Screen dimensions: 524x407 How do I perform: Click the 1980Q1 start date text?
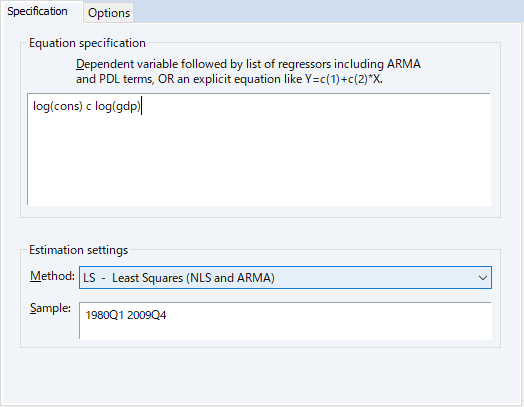pos(105,315)
